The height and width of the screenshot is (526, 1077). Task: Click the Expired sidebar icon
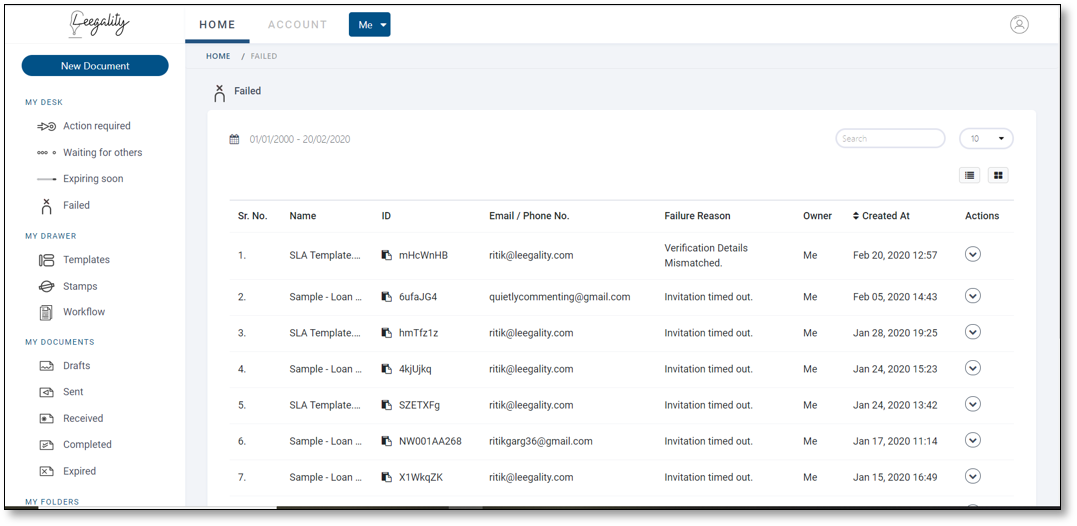pyautogui.click(x=47, y=471)
